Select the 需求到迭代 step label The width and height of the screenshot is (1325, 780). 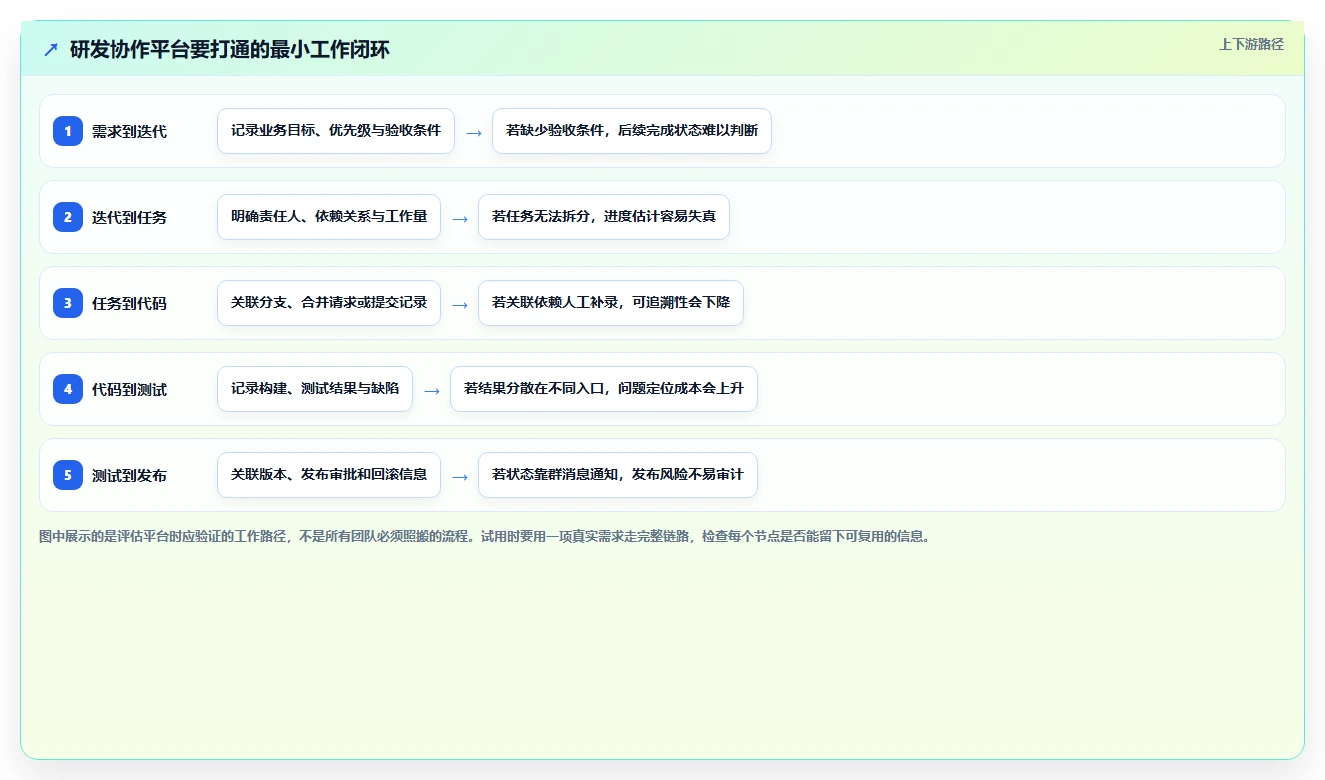click(129, 131)
